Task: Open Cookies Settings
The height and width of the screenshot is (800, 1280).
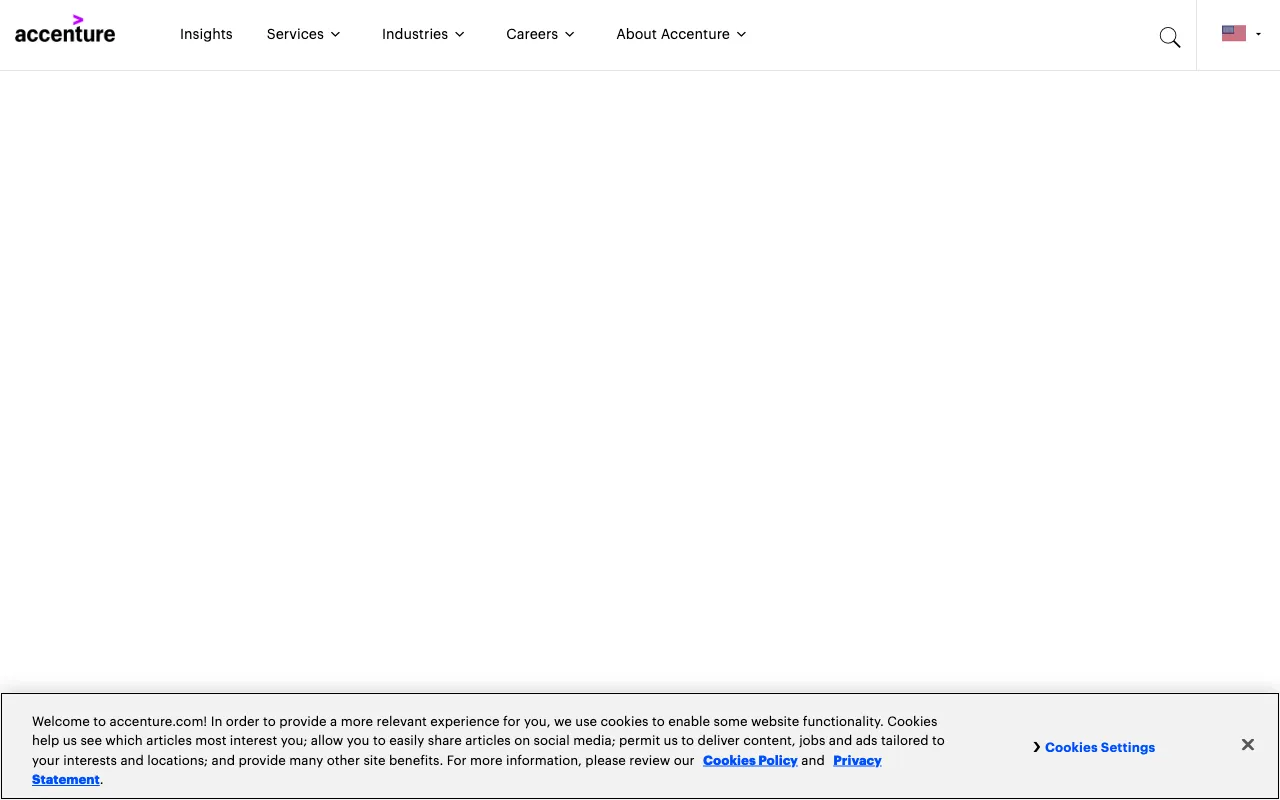Action: coord(1100,747)
